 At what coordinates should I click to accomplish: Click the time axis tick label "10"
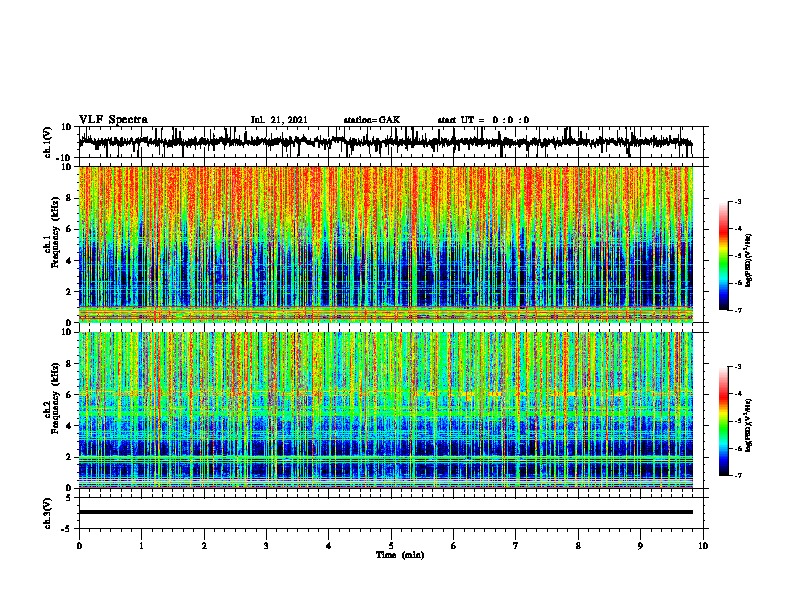pos(703,546)
